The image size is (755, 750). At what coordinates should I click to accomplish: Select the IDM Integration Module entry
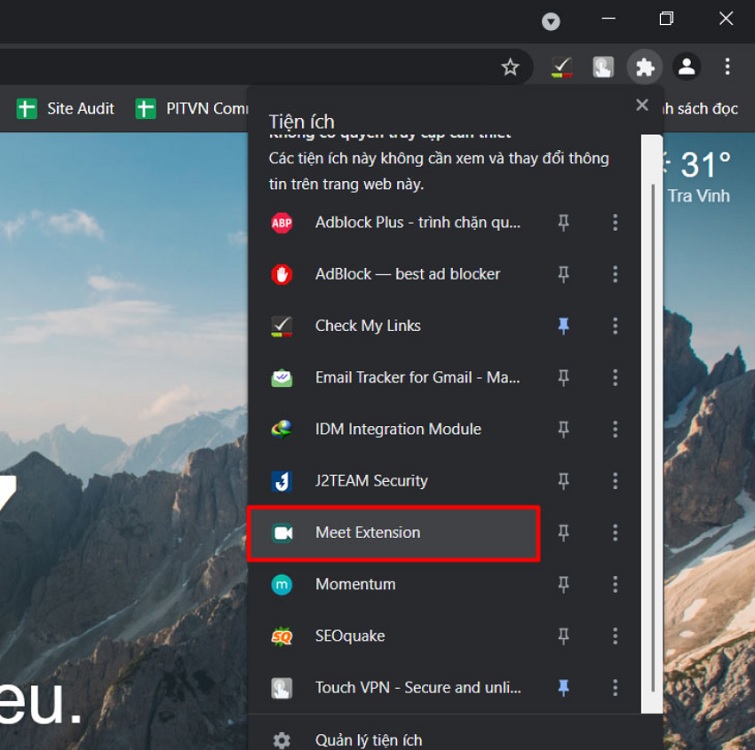click(x=398, y=429)
